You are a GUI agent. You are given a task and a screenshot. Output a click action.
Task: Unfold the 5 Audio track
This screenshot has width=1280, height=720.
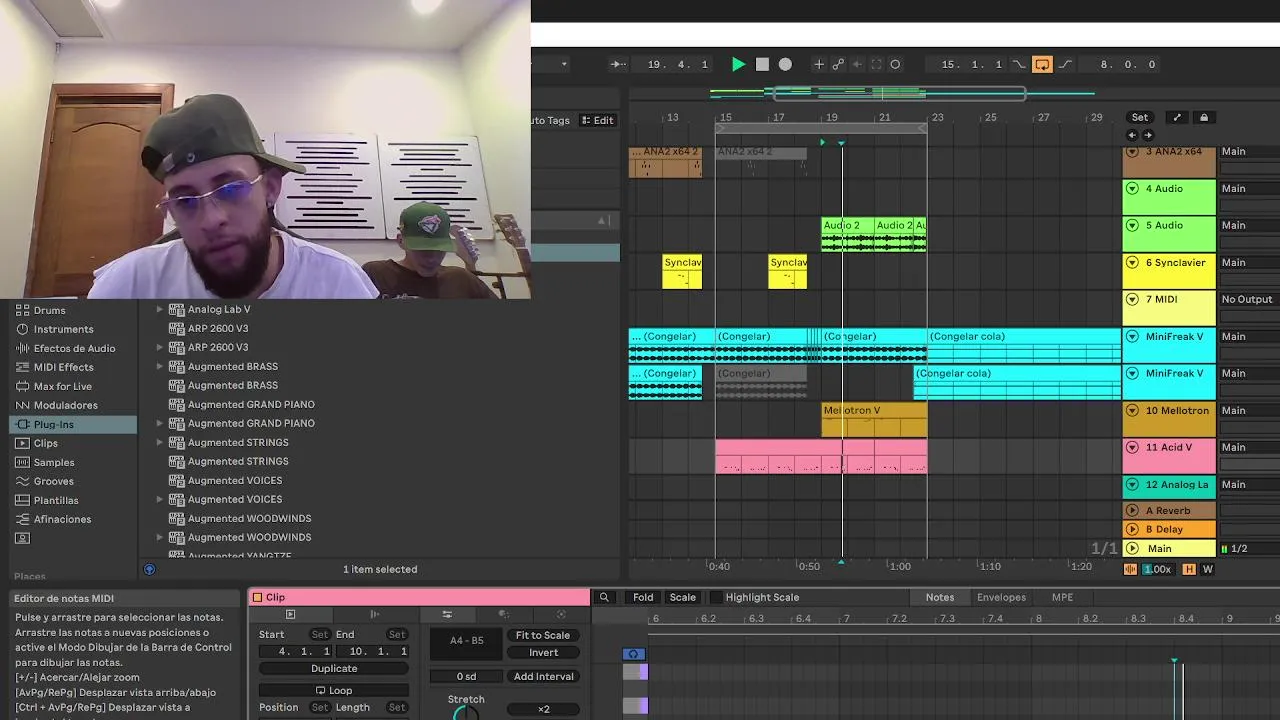point(1132,225)
